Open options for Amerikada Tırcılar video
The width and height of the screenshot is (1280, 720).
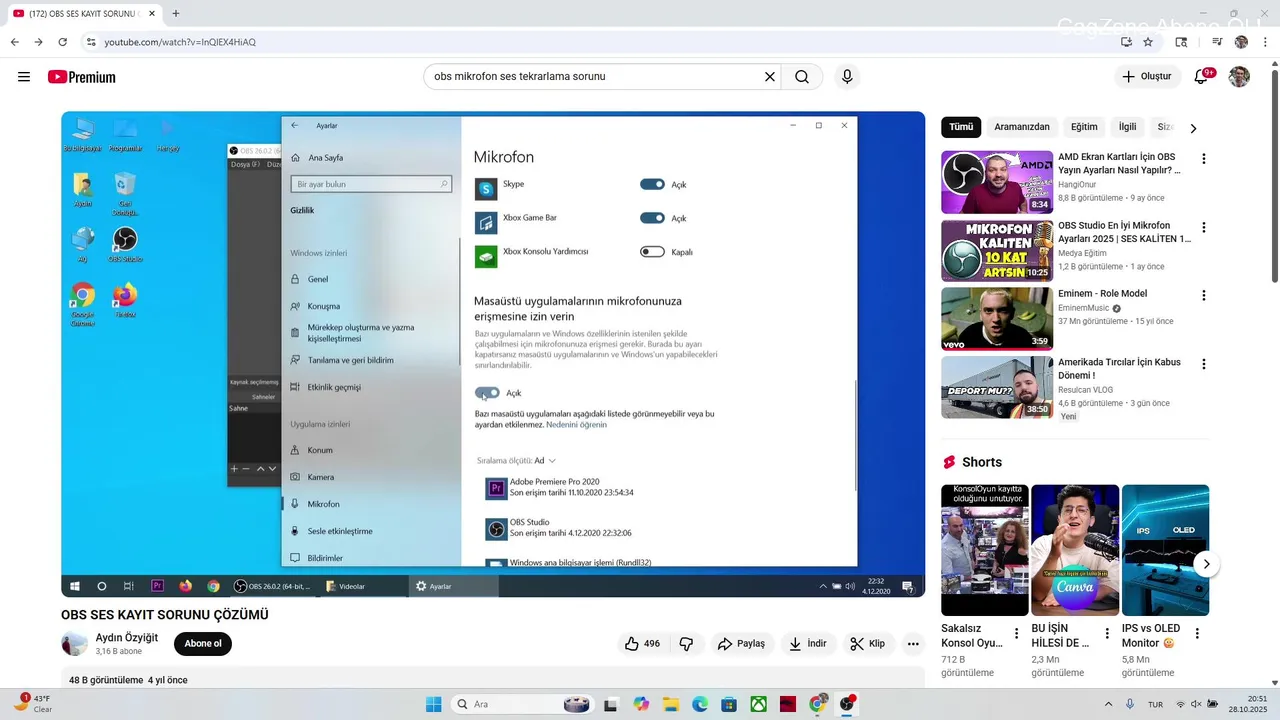(x=1204, y=364)
